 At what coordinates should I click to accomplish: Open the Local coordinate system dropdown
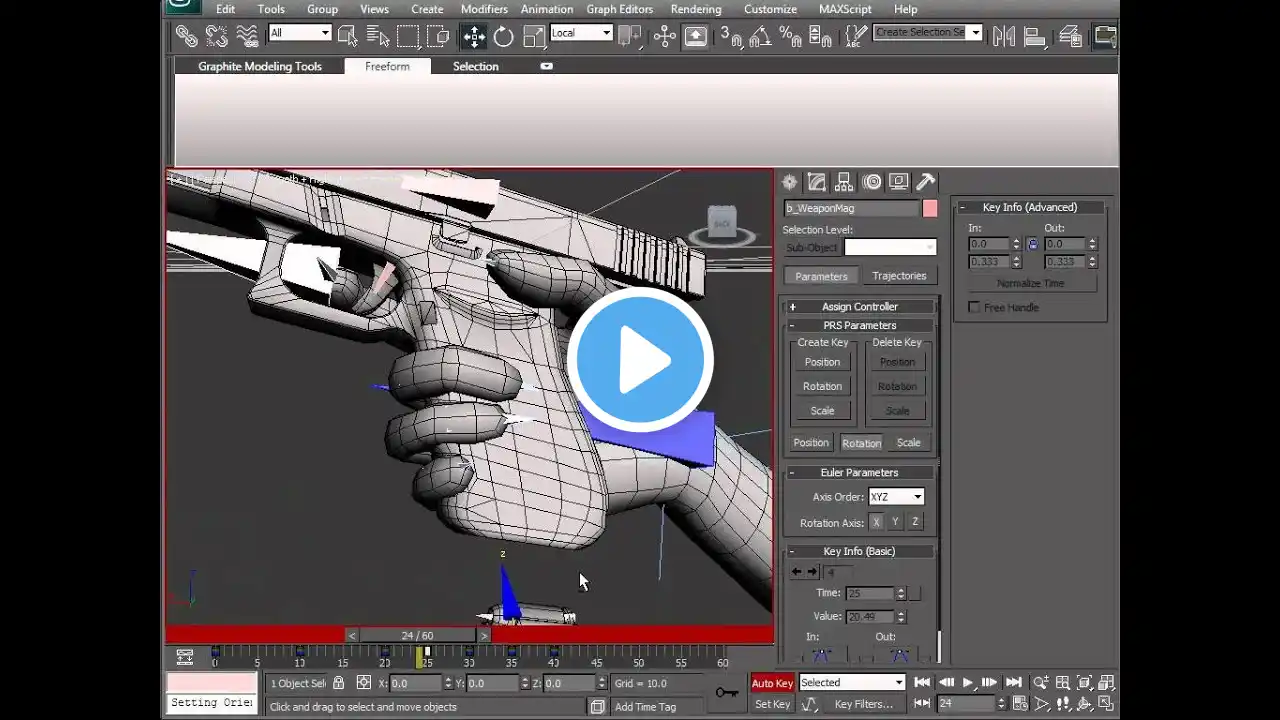[x=581, y=33]
